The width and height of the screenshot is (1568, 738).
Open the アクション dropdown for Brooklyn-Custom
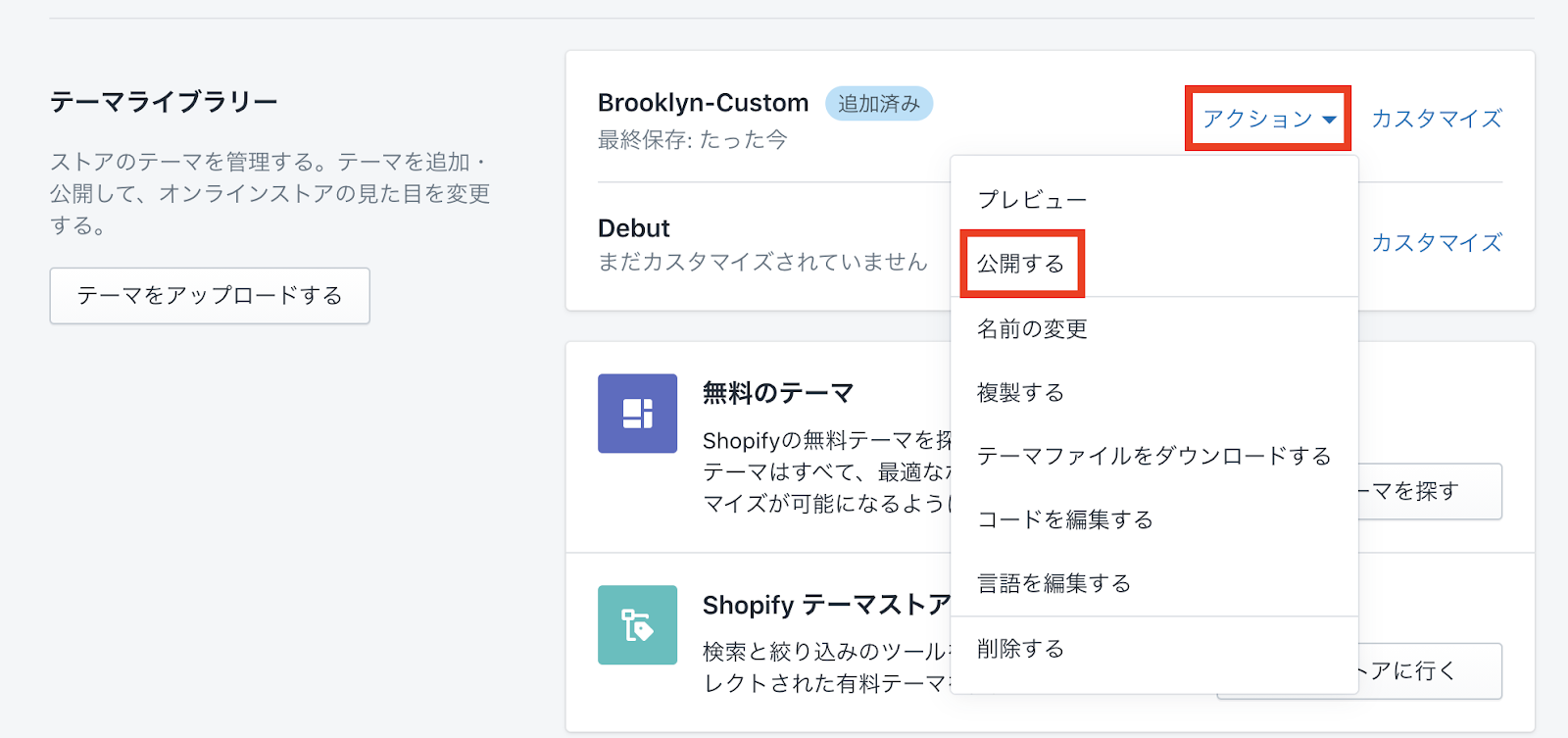(1268, 119)
